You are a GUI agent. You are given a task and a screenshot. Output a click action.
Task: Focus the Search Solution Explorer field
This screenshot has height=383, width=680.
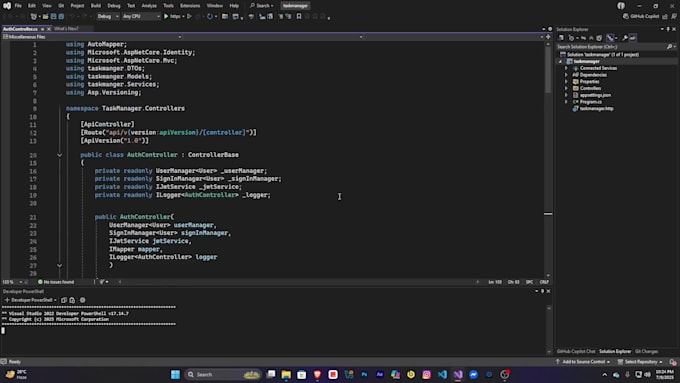pyautogui.click(x=611, y=47)
